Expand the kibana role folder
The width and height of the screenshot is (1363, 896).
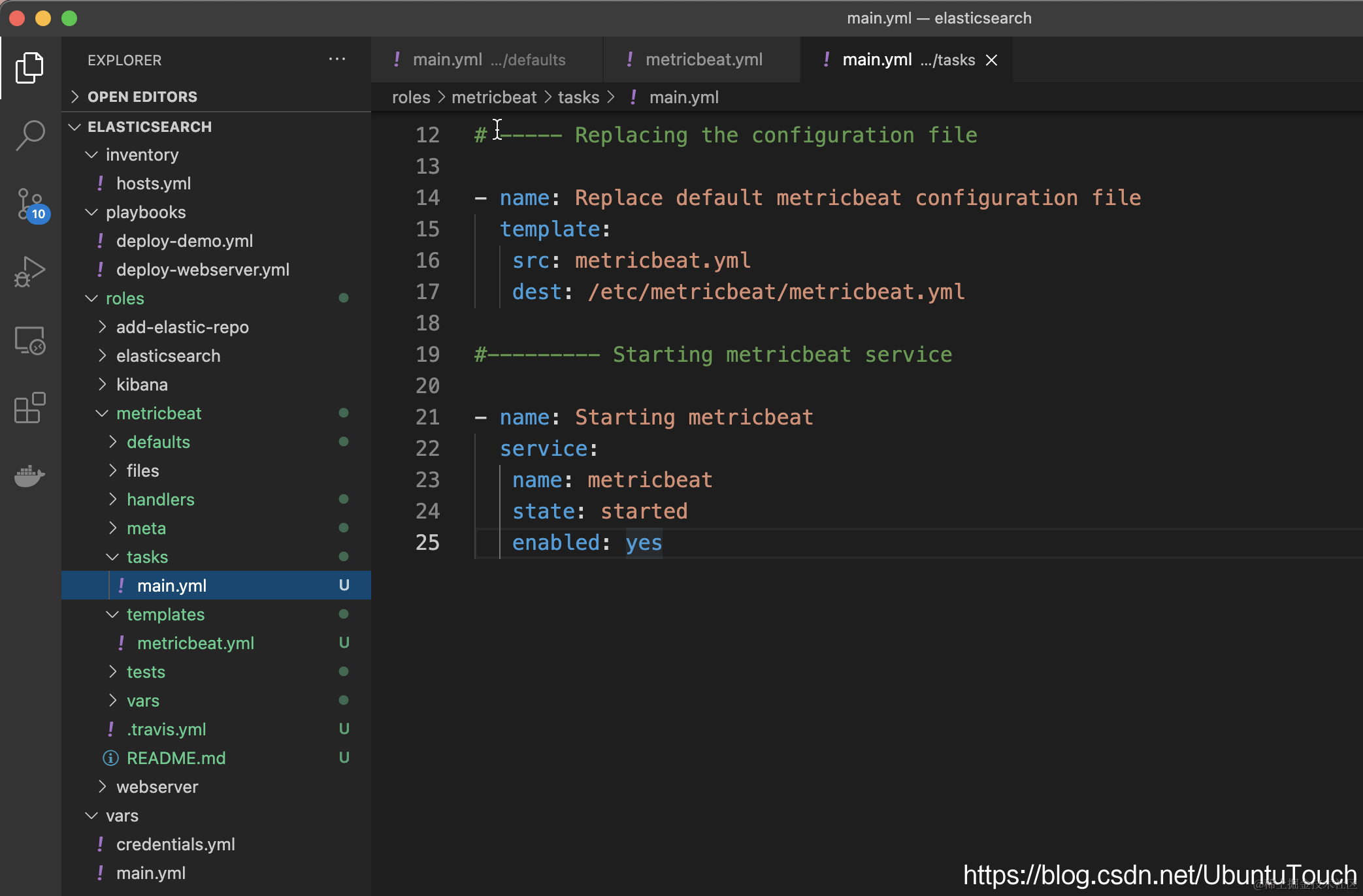(x=142, y=385)
